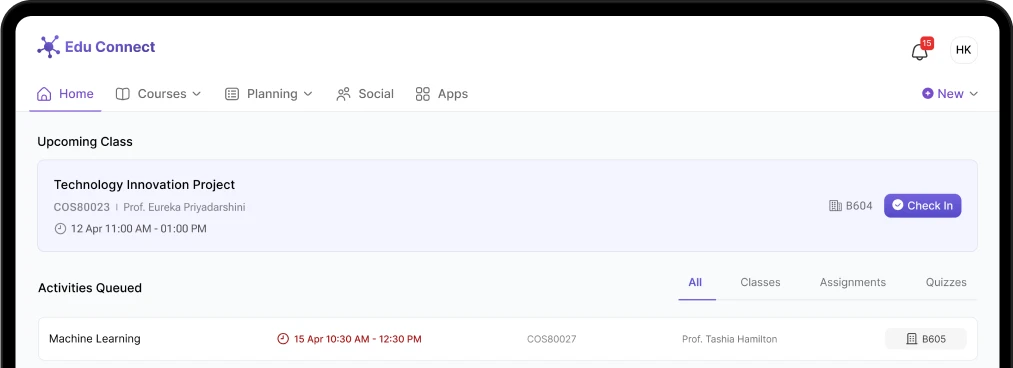Click the Apps grid icon
The image size is (1013, 368).
pos(423,94)
